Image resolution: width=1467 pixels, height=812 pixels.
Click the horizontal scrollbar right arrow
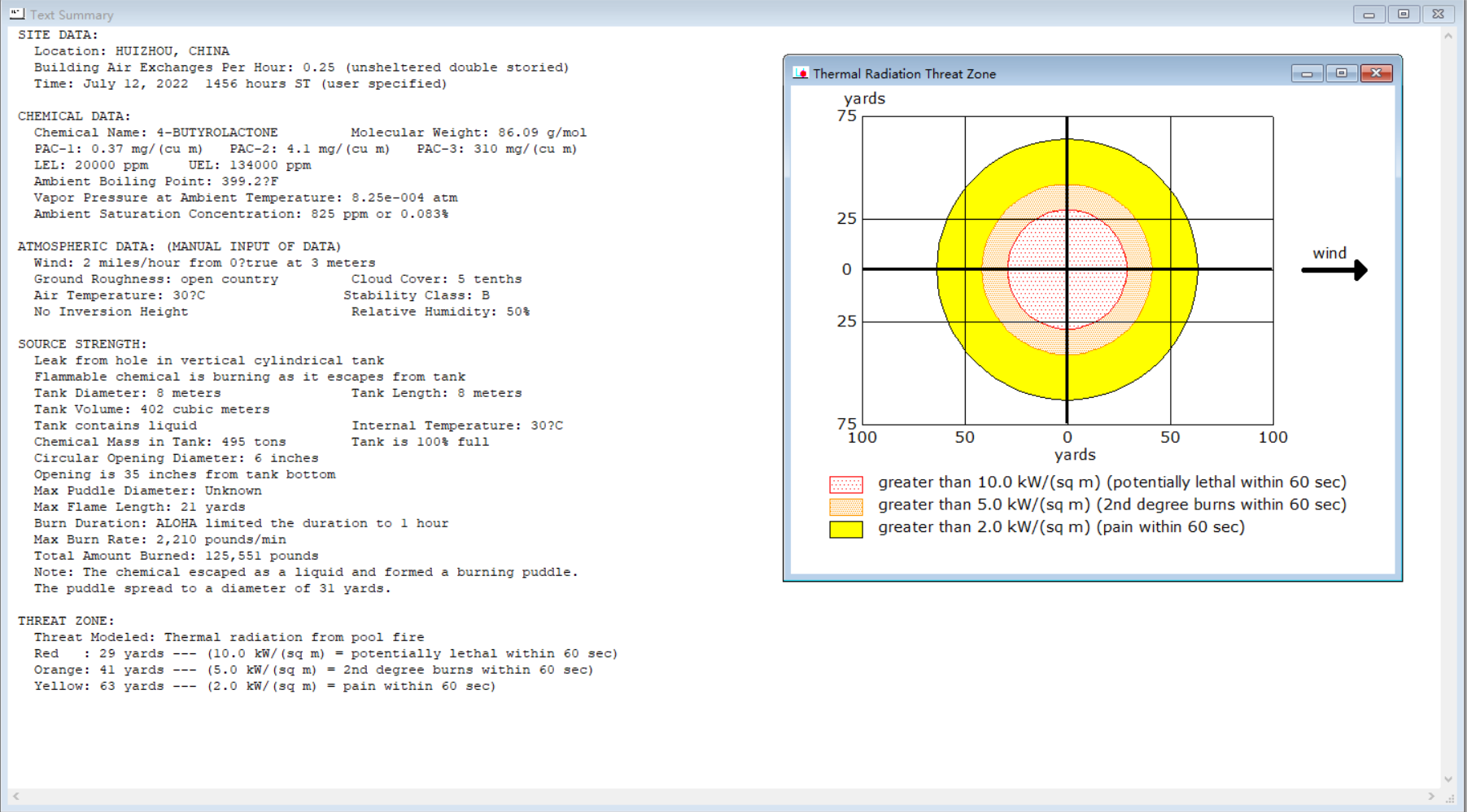1431,796
